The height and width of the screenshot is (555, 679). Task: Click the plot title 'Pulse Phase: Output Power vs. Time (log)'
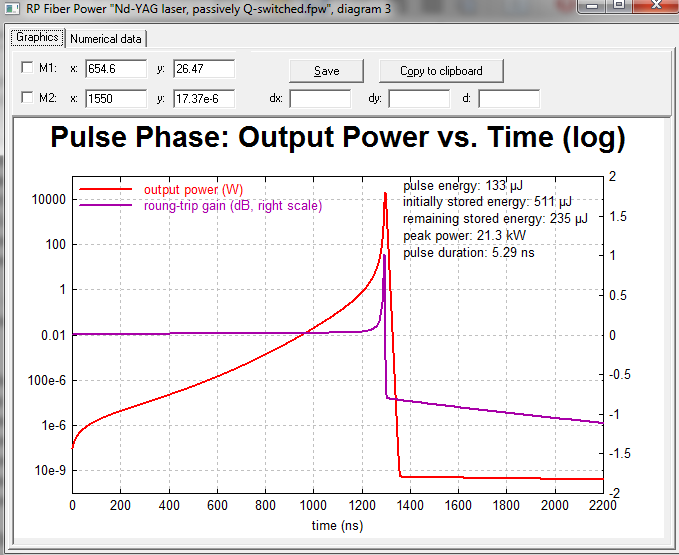[338, 138]
